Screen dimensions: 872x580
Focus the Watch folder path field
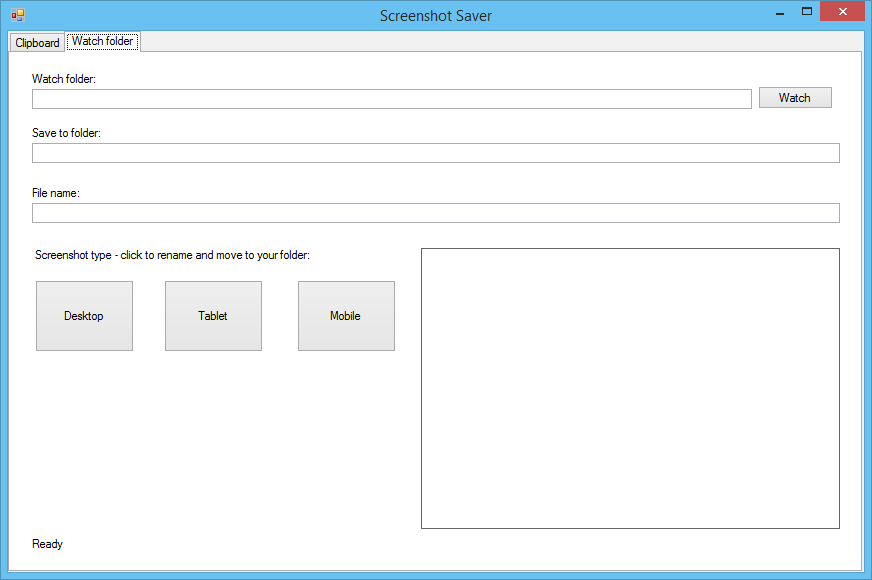click(x=392, y=99)
